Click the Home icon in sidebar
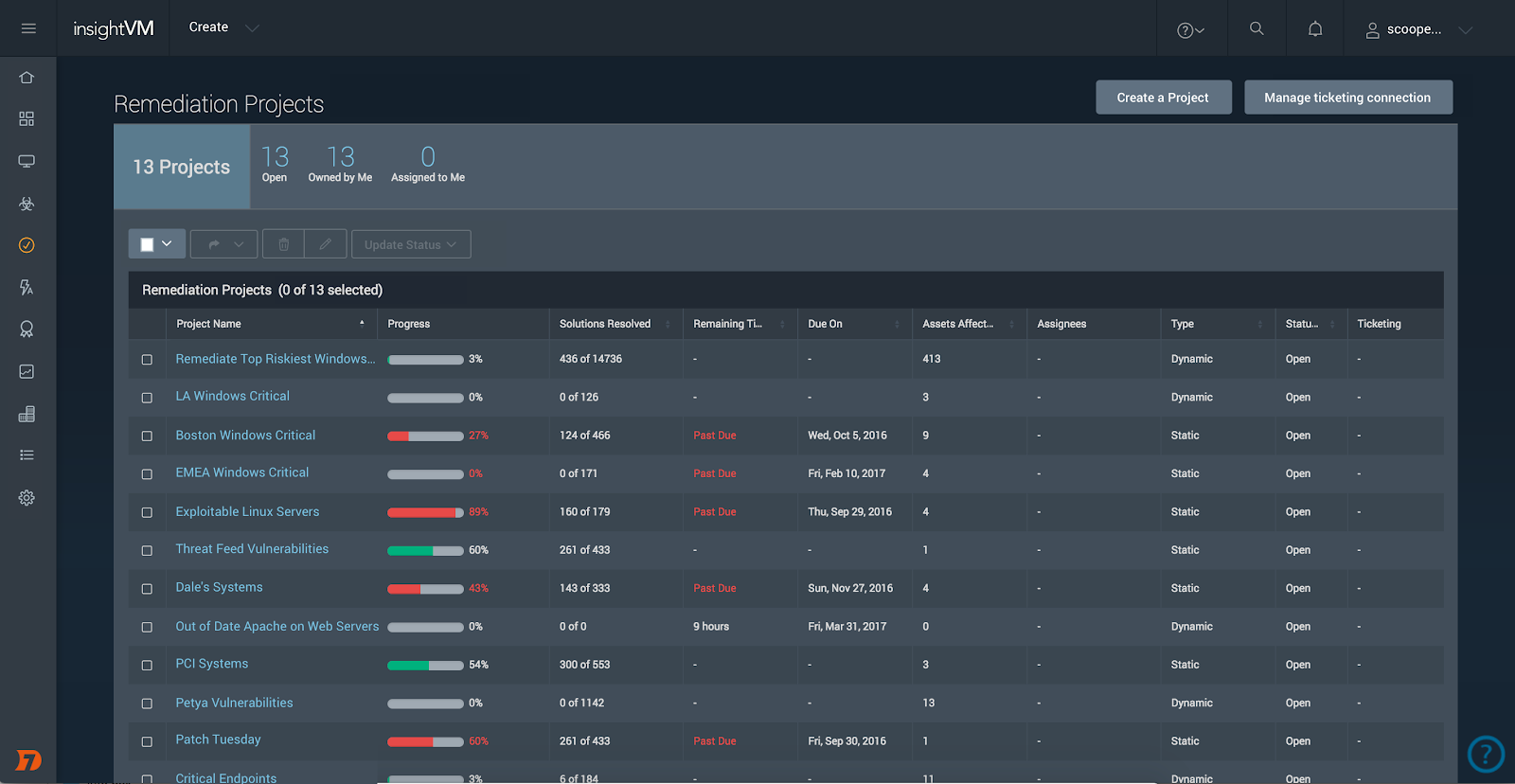The width and height of the screenshot is (1515, 784). [27, 78]
